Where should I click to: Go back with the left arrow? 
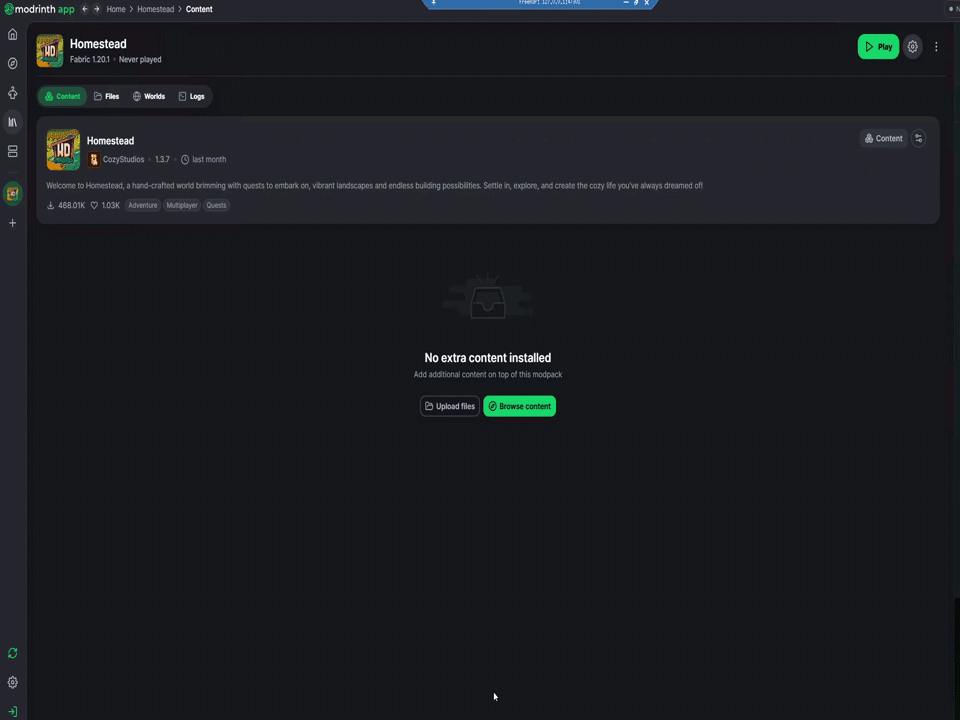click(x=84, y=9)
